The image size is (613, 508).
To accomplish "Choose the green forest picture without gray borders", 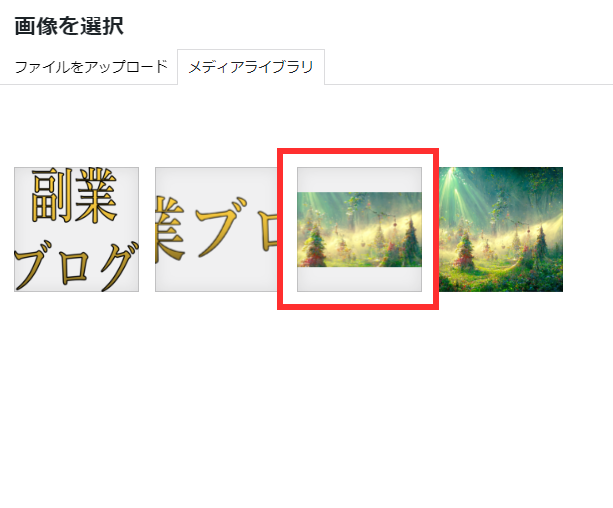I will [x=501, y=230].
